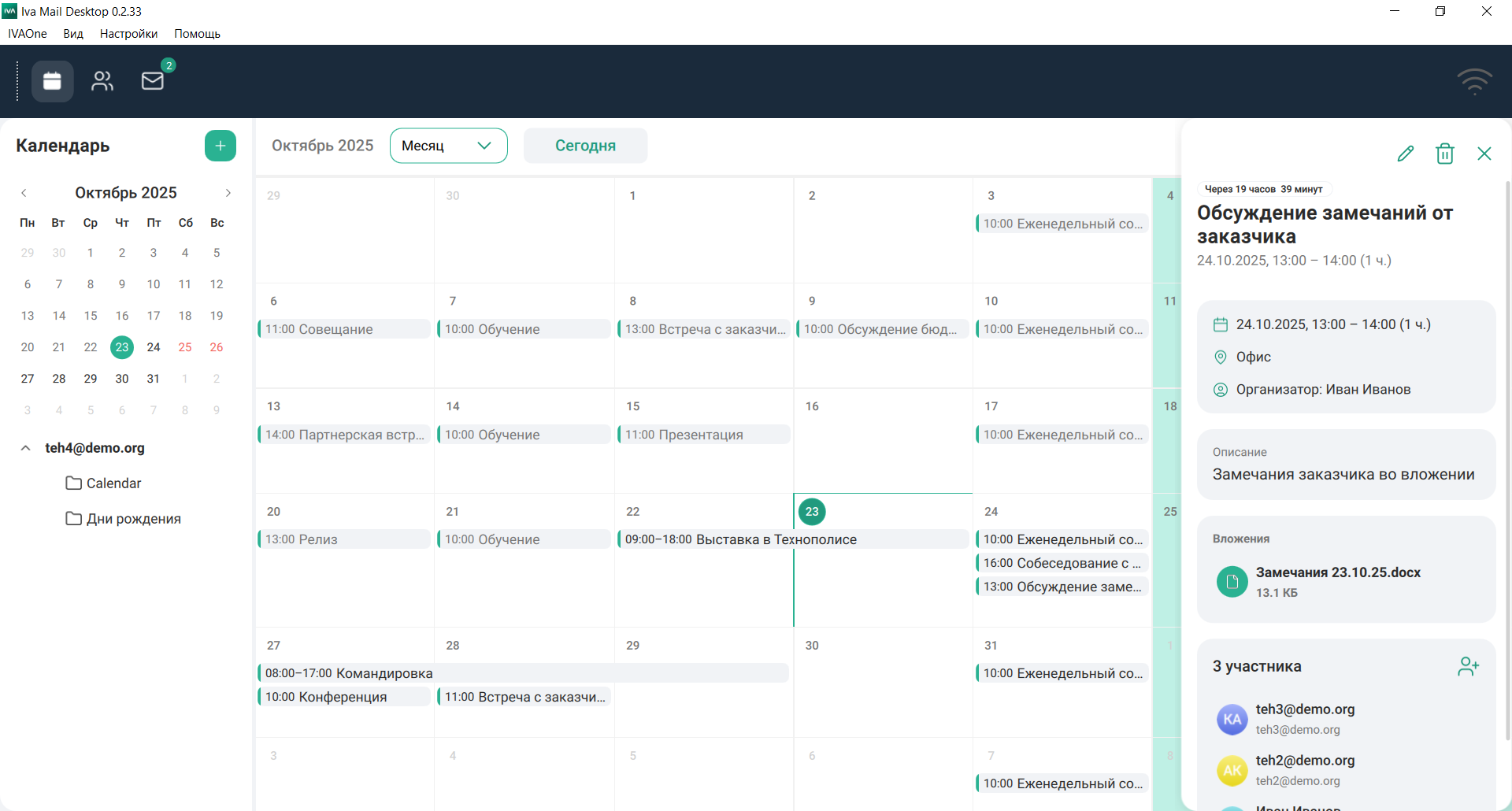Go to next month in mini calendar

(x=228, y=193)
